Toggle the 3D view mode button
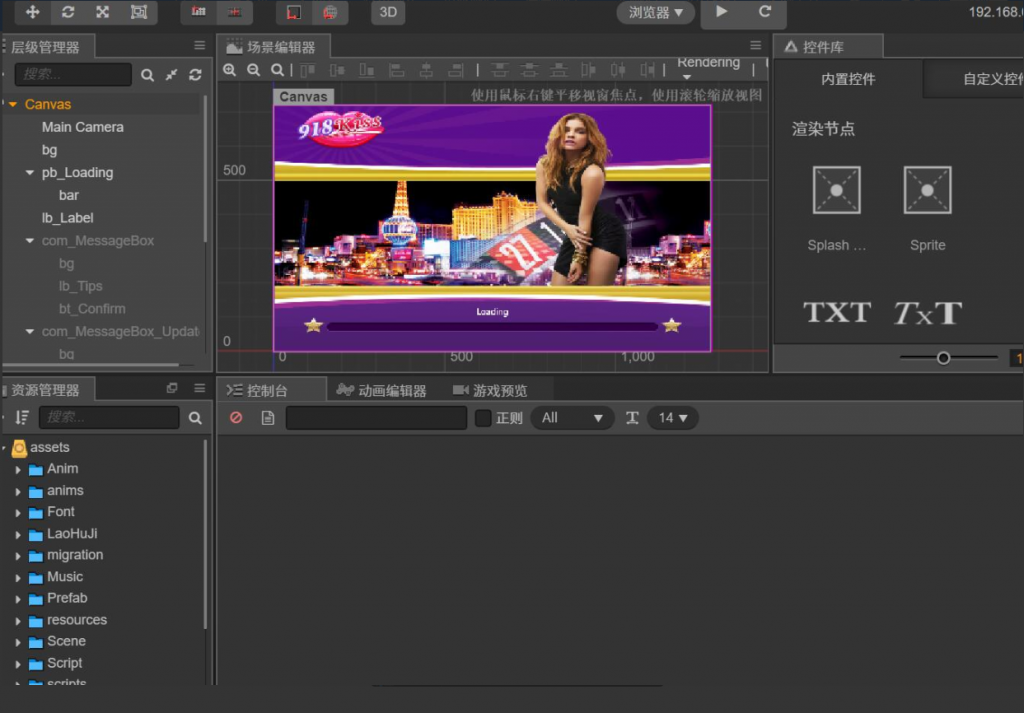Image resolution: width=1024 pixels, height=713 pixels. pyautogui.click(x=388, y=13)
